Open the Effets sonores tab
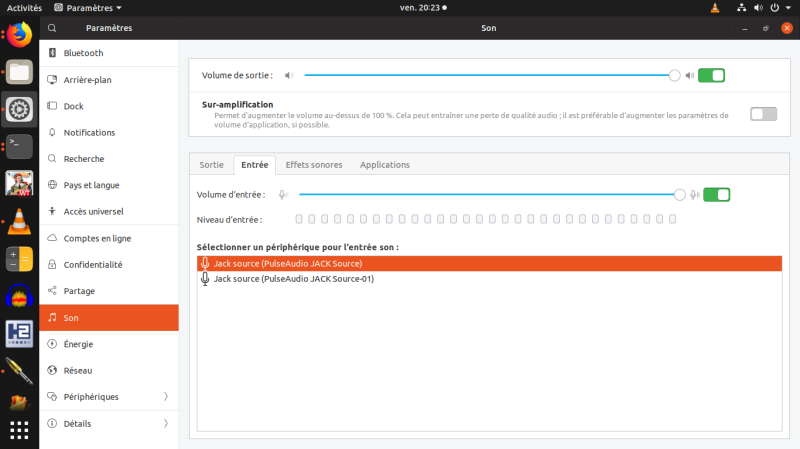This screenshot has width=800, height=449. pos(314,165)
